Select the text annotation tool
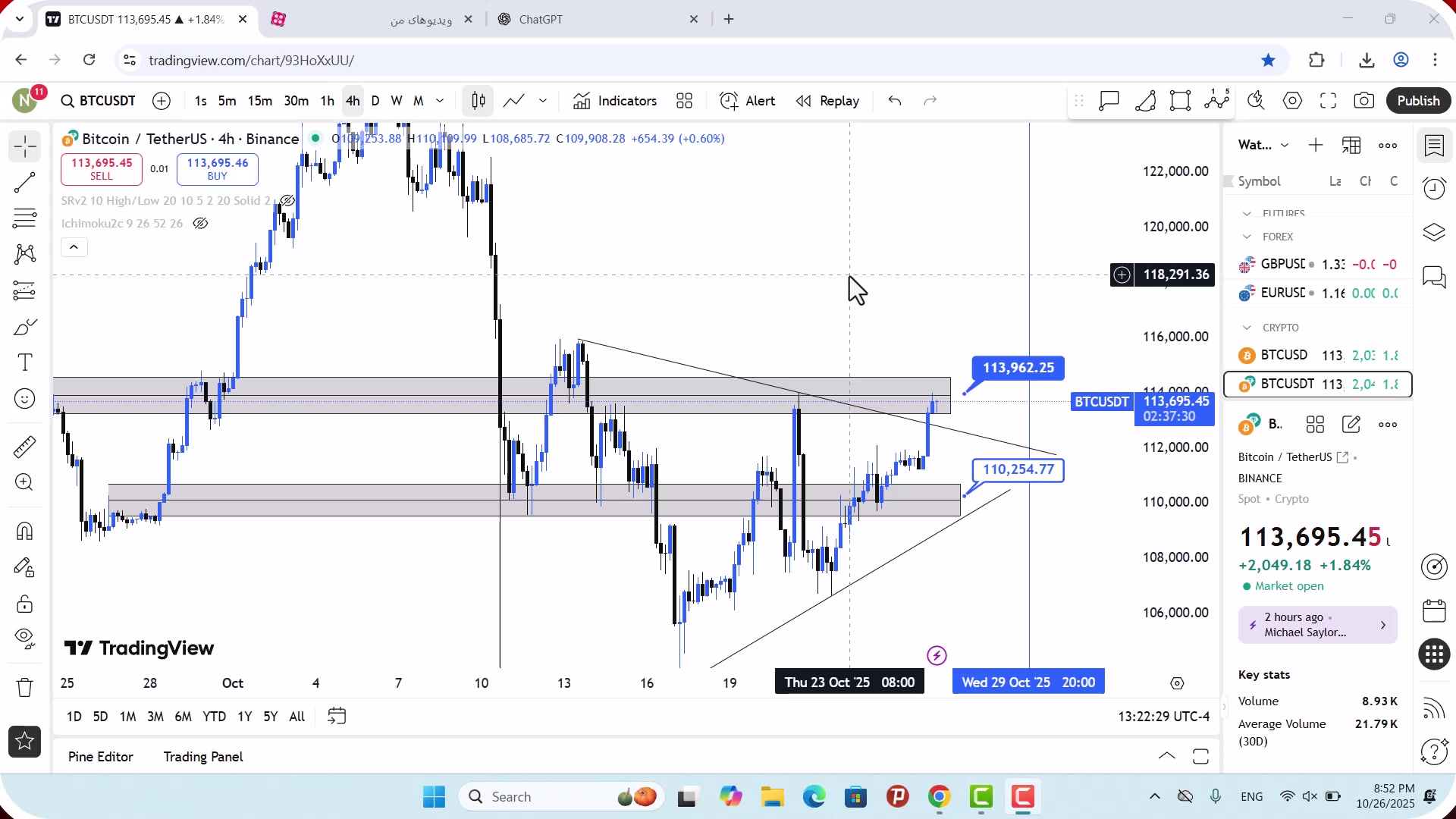The height and width of the screenshot is (819, 1456). [x=25, y=362]
